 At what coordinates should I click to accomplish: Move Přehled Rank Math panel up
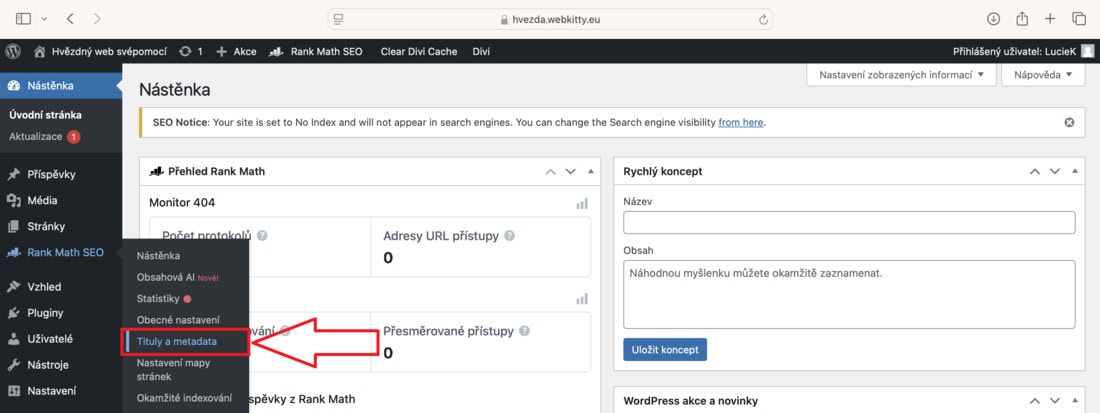[551, 171]
